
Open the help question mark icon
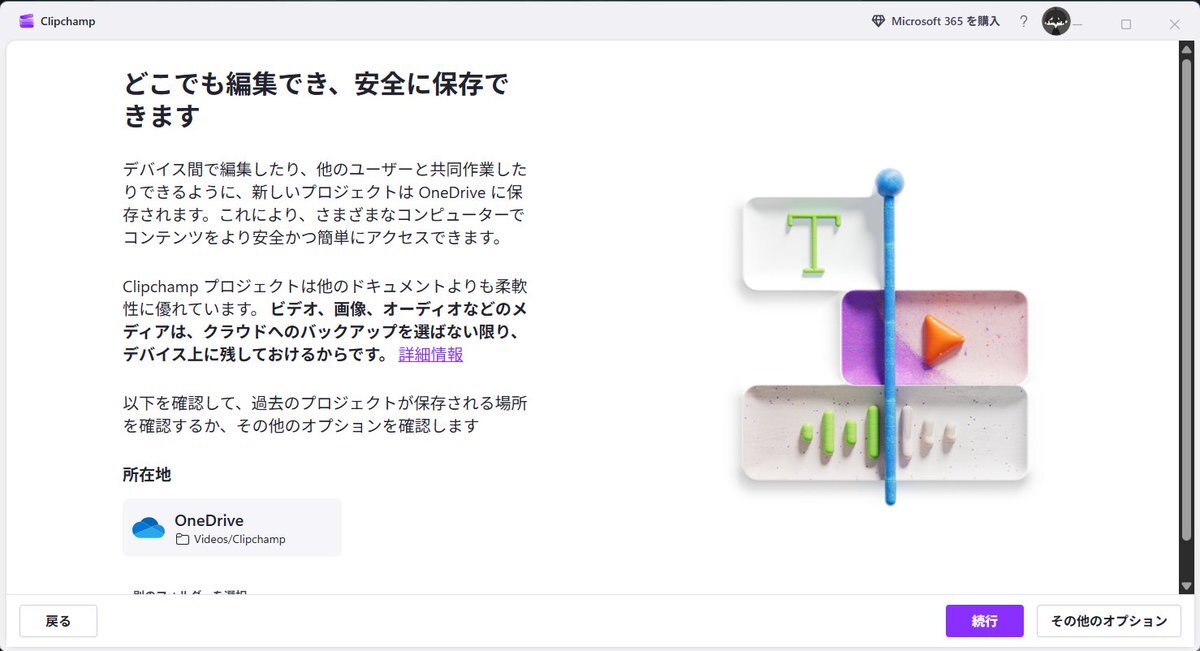point(1023,21)
